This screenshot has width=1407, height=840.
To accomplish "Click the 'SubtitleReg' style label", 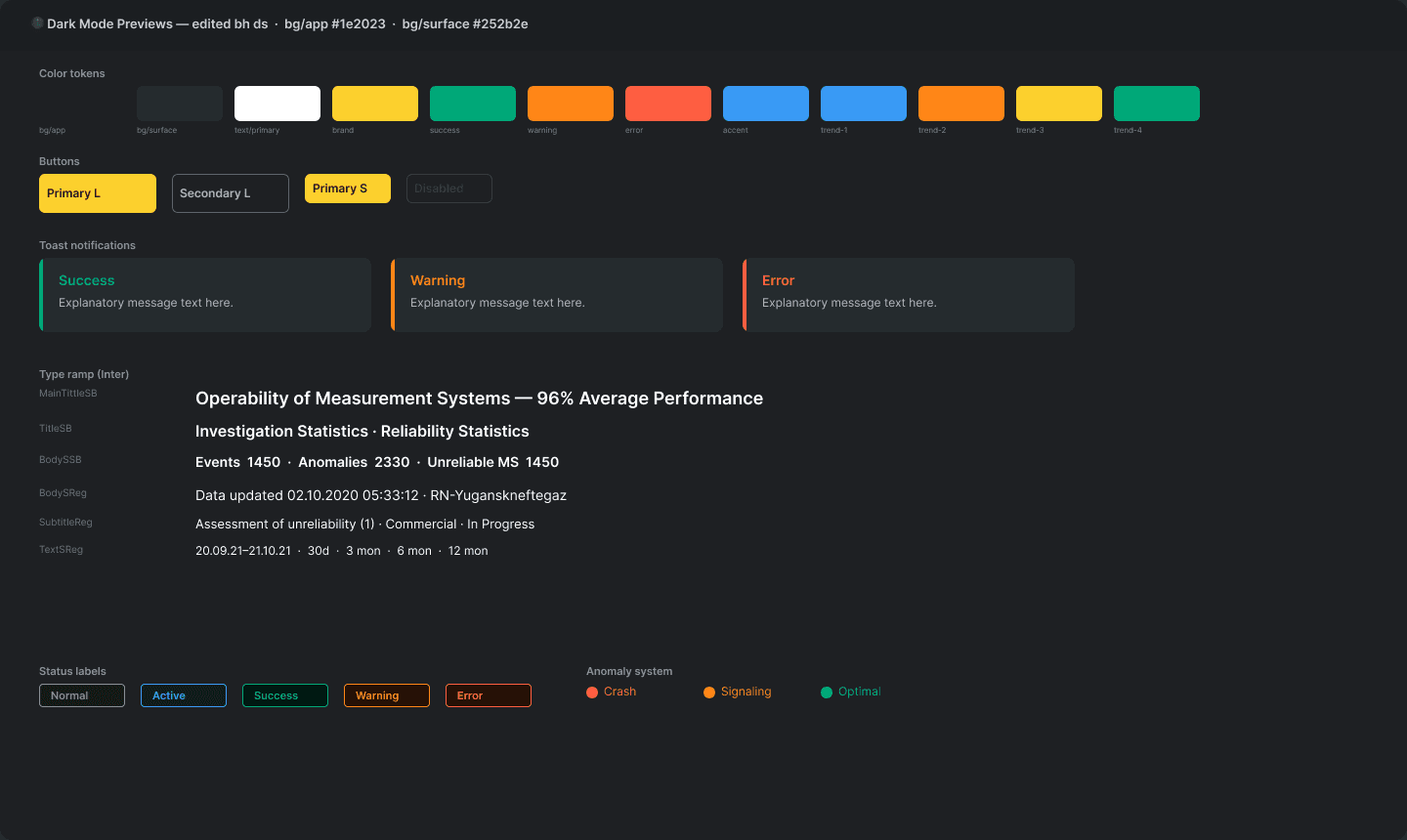I will 65,523.
